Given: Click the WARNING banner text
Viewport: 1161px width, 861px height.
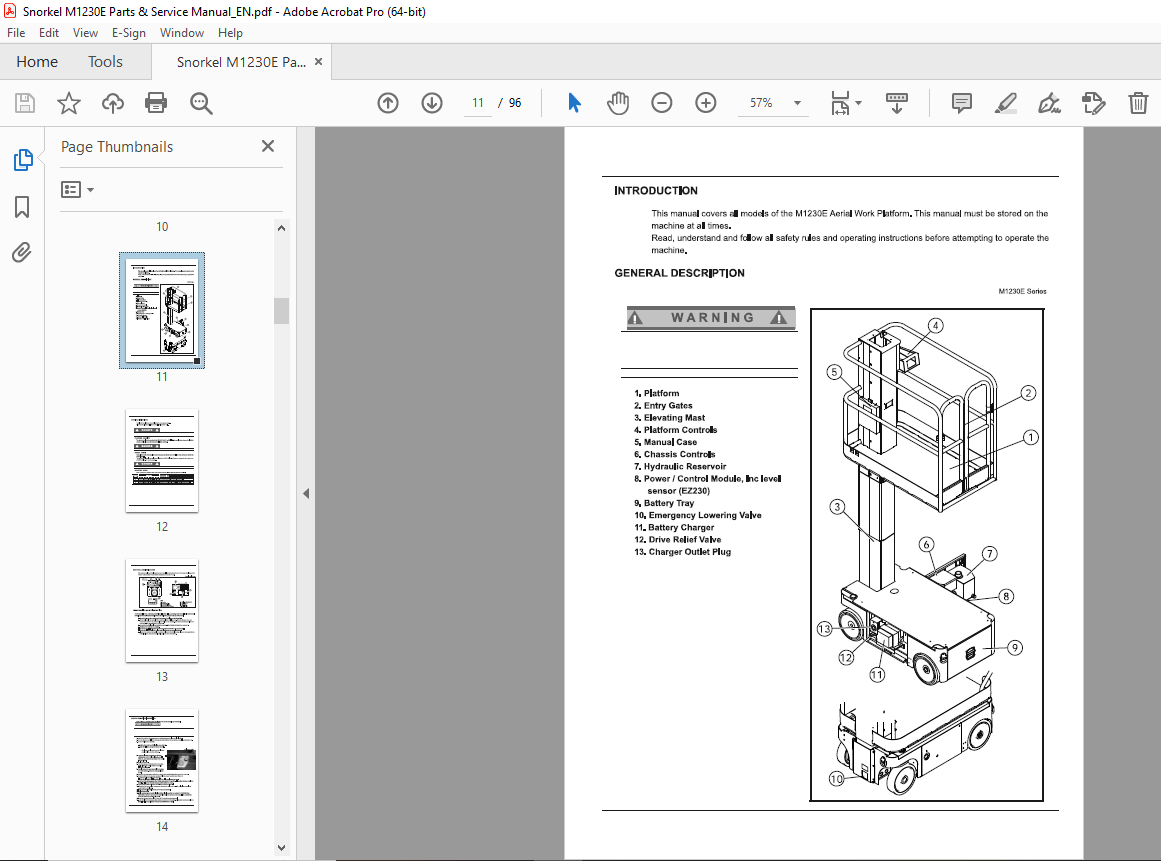Looking at the screenshot, I should point(712,318).
